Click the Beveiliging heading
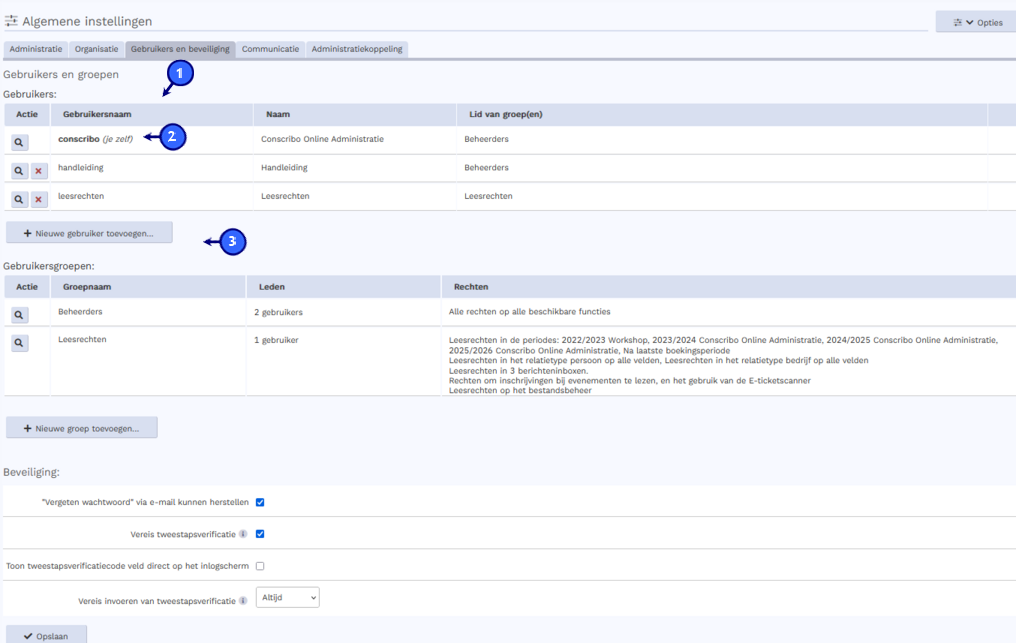The height and width of the screenshot is (643, 1016). pos(31,472)
